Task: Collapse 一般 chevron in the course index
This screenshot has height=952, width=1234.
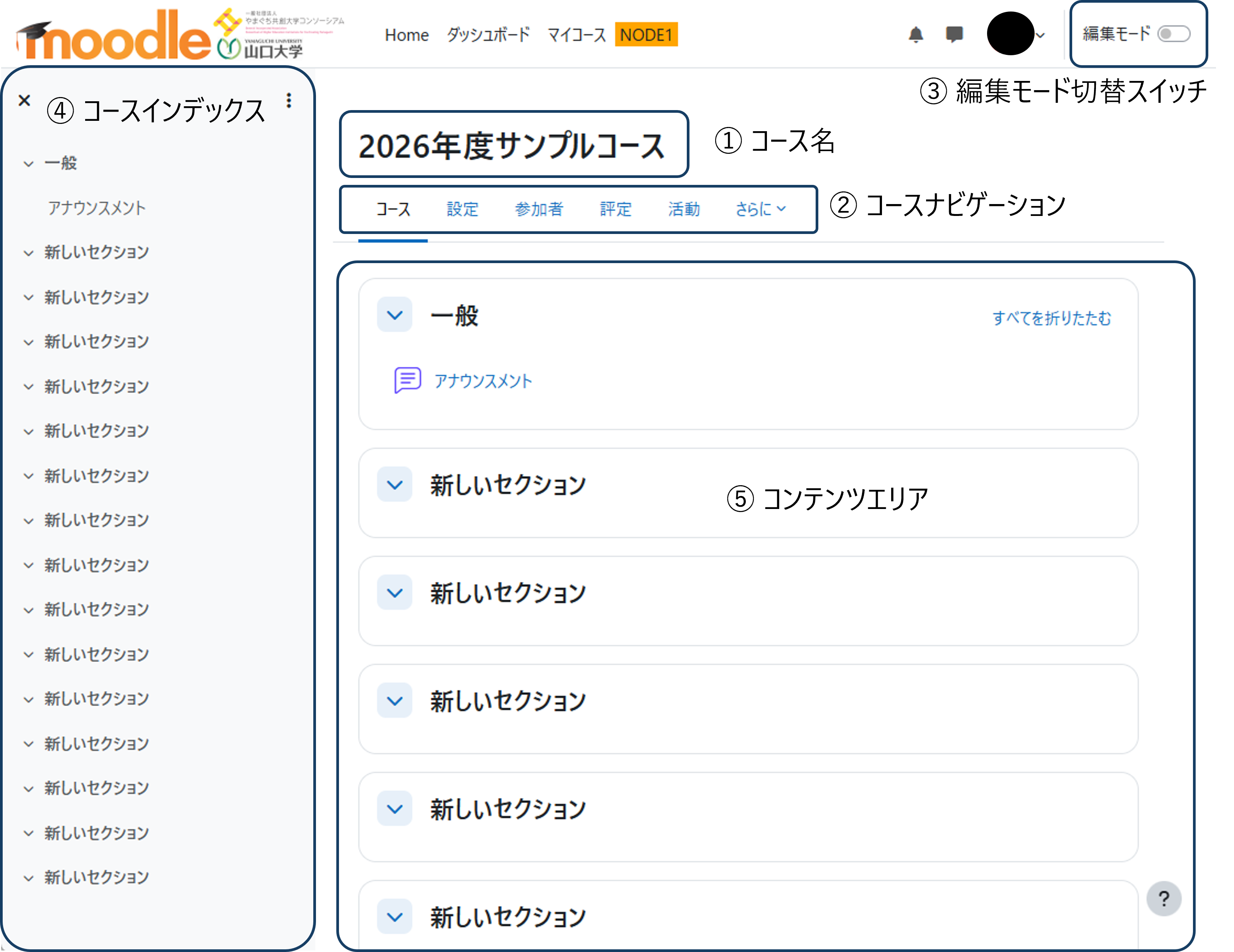Action: click(28, 164)
